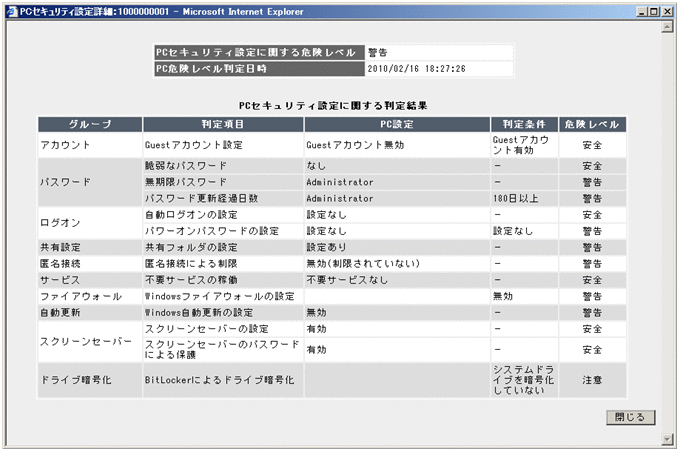Select the スクリーンセーバー group cell
The height and width of the screenshot is (452, 680).
pos(90,342)
